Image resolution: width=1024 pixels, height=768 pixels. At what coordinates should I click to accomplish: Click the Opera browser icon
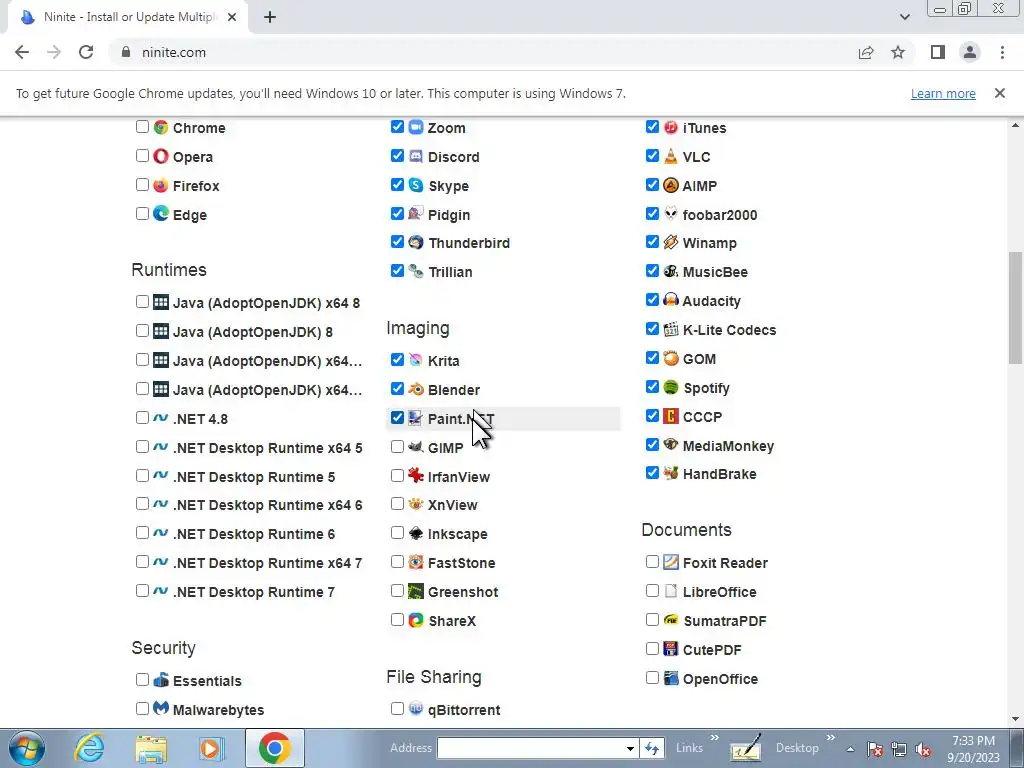click(161, 156)
